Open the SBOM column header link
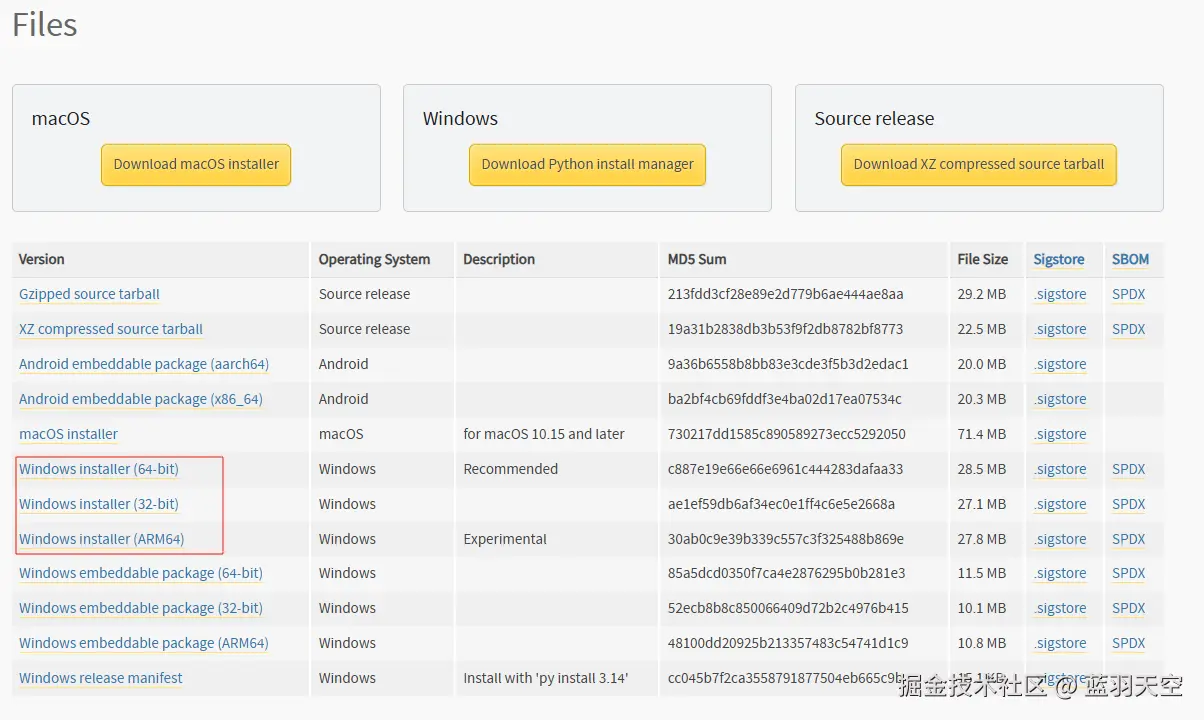This screenshot has width=1204, height=720. coord(1130,259)
